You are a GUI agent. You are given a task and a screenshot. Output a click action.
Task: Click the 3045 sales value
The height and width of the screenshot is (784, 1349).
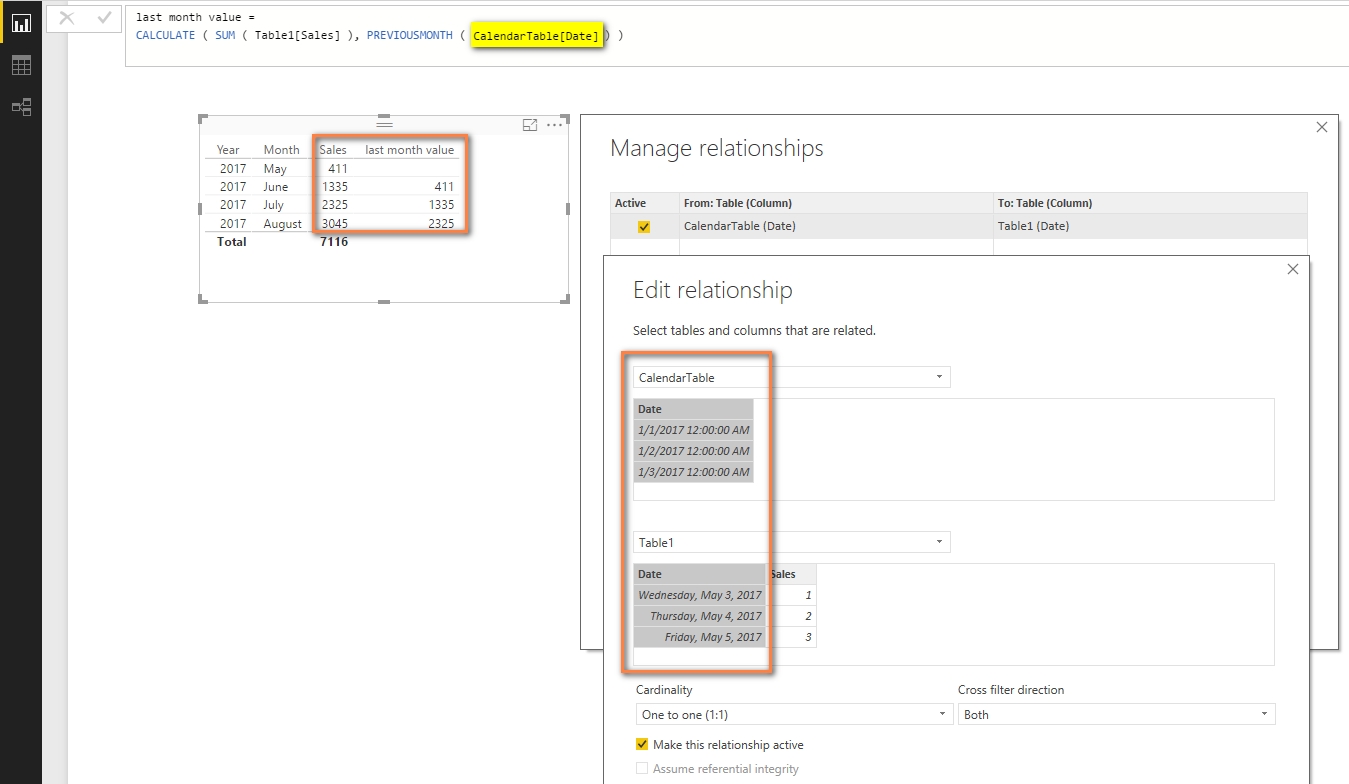click(x=335, y=224)
